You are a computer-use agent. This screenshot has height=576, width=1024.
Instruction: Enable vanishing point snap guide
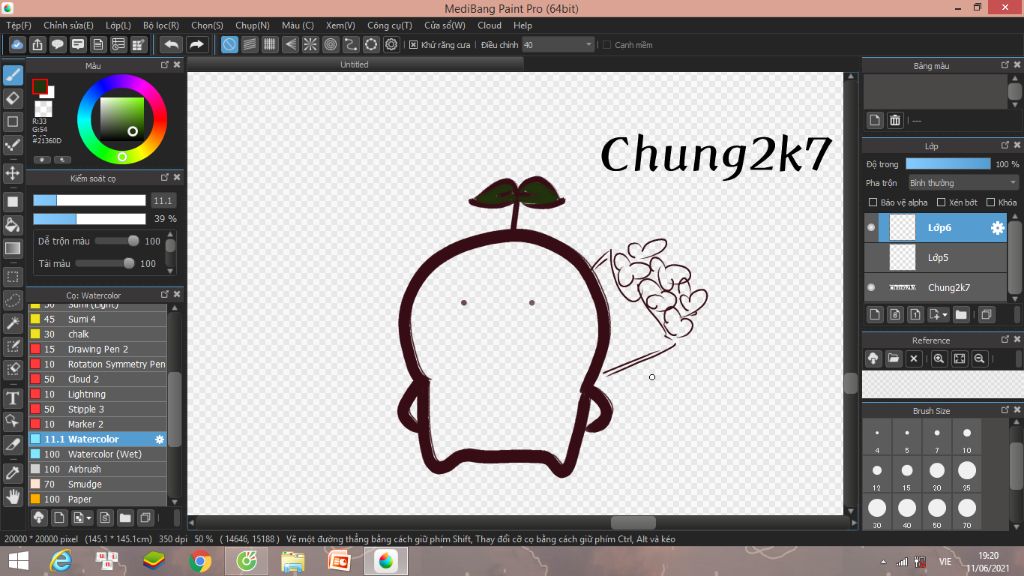tap(290, 44)
